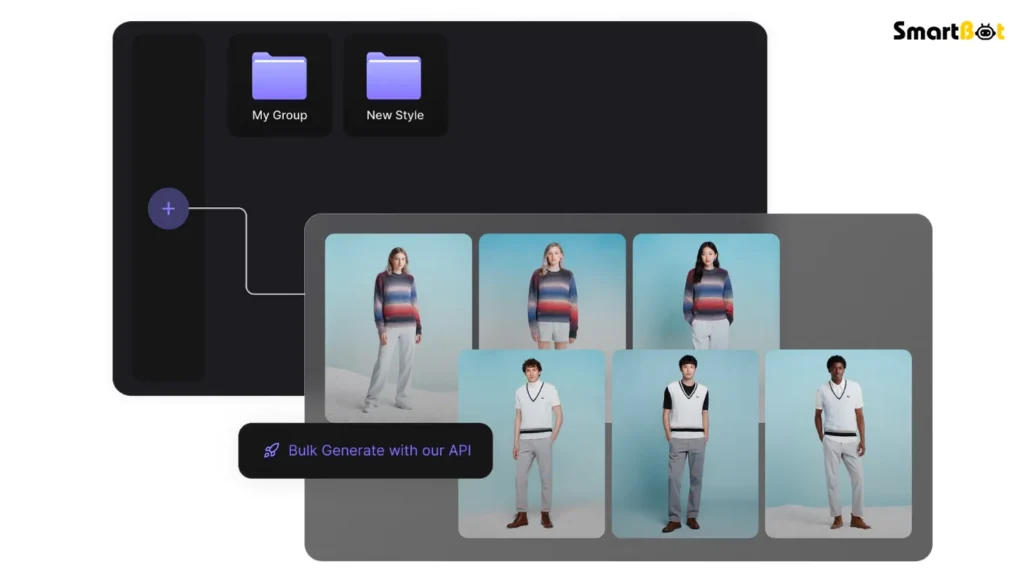Open the New Style folder icon
Image resolution: width=1024 pixels, height=576 pixels.
(394, 76)
